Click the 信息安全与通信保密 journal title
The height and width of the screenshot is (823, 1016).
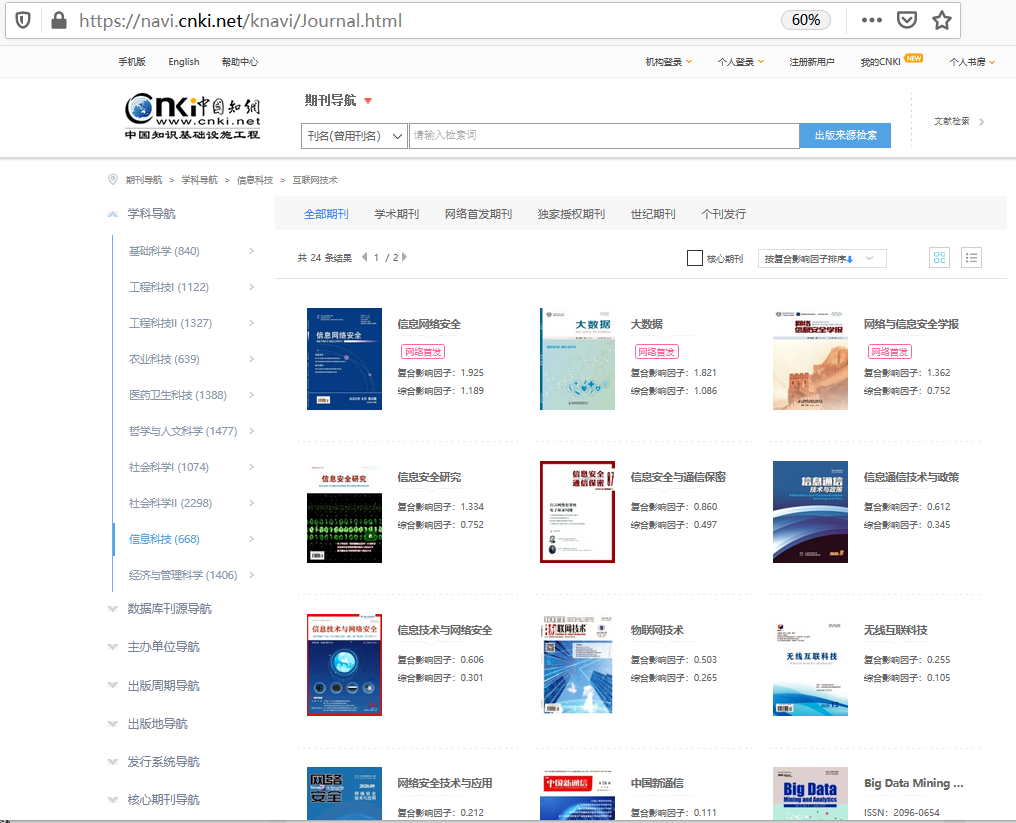pos(678,477)
